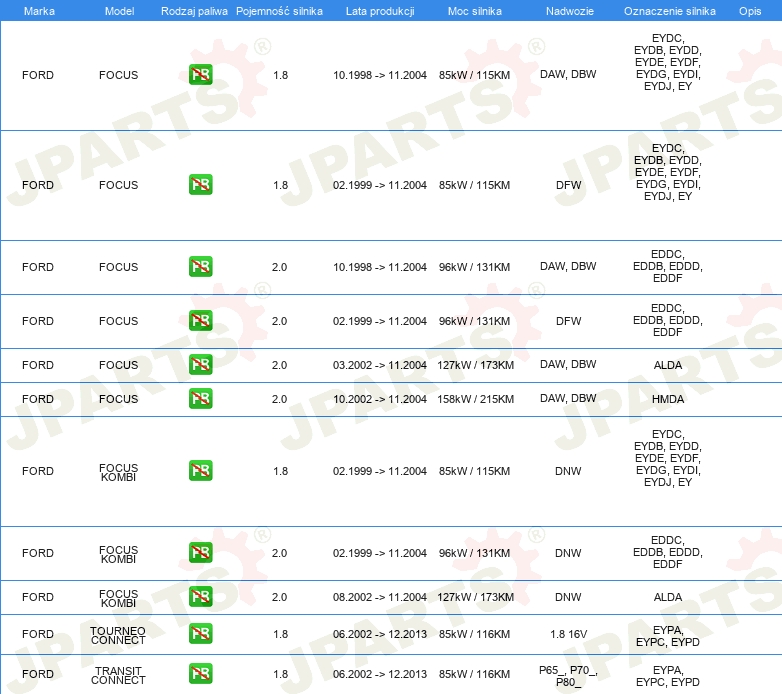Screen dimensions: 782x694
Task: Click the HMDA engine code cell
Action: 668,399
